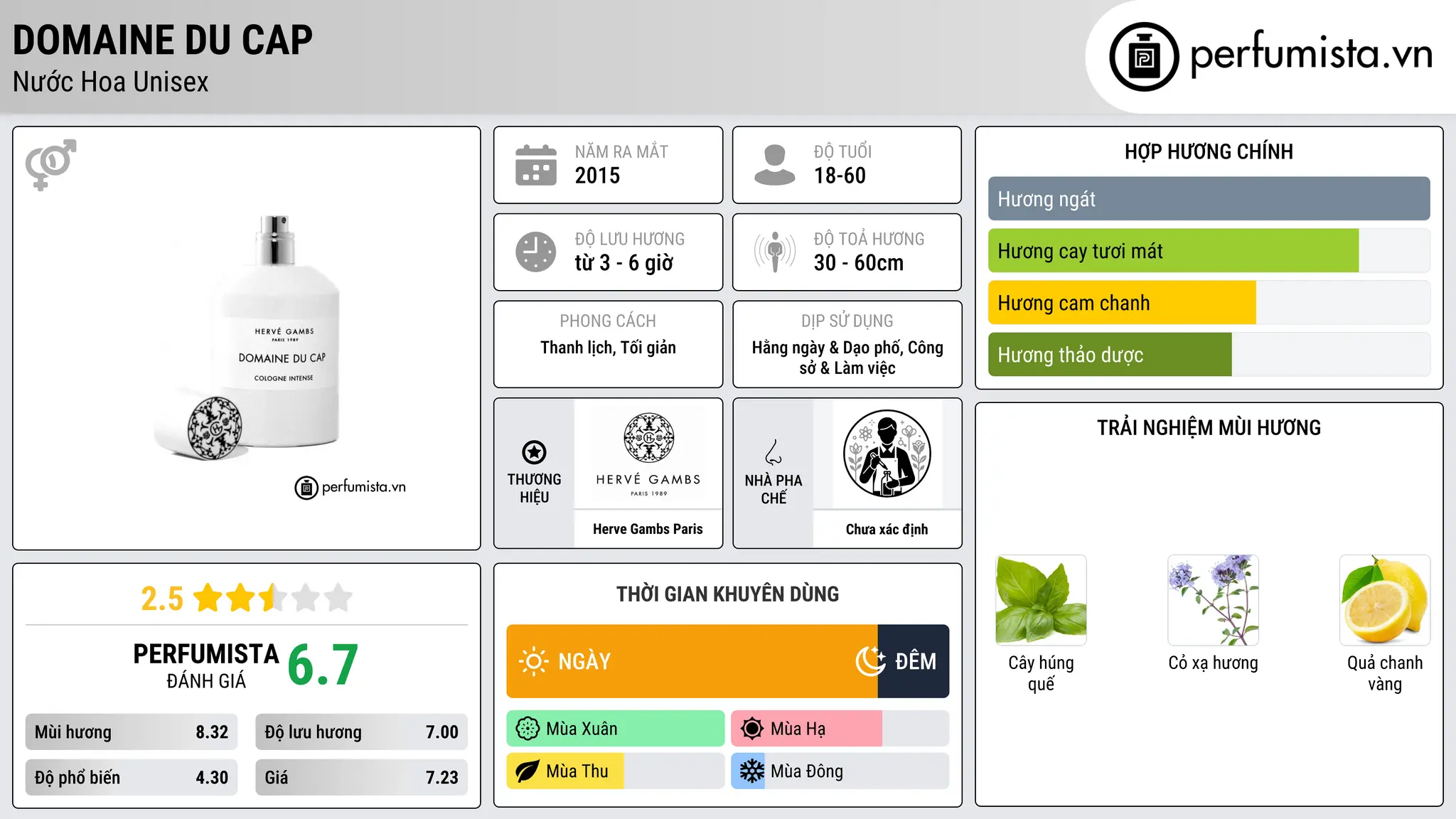This screenshot has height=819, width=1456.
Task: Click the Mùa Thu season bar
Action: [616, 771]
